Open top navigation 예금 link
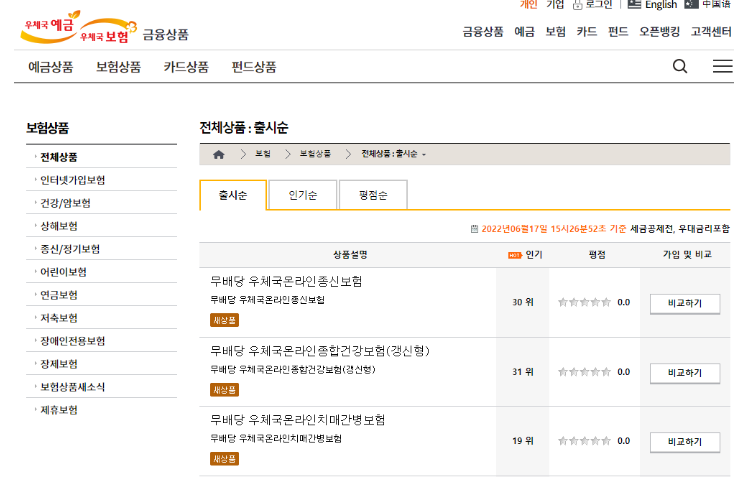Viewport: 748px width, 501px height. pyautogui.click(x=524, y=31)
